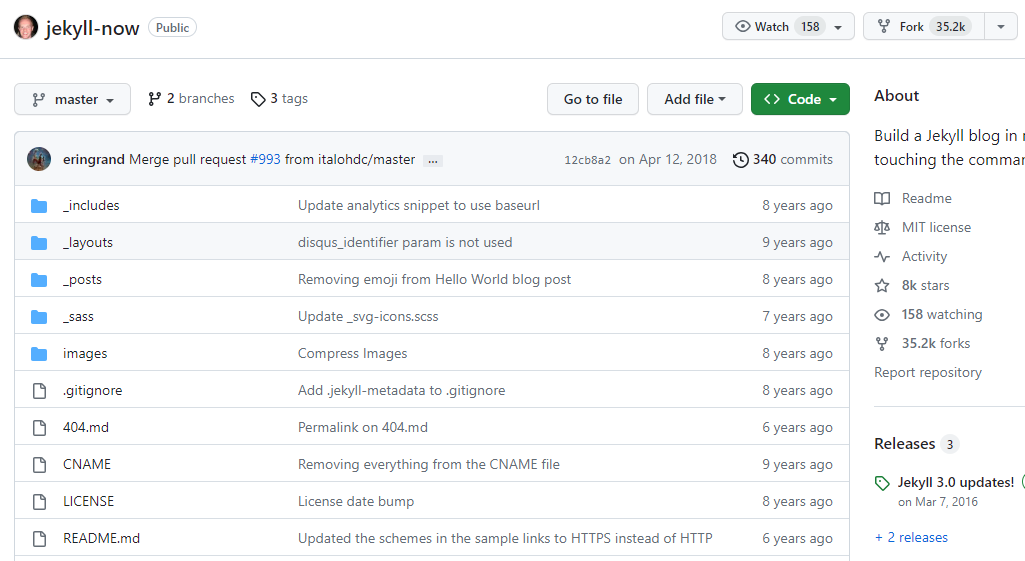Viewport: 1025px width, 561px height.
Task: Jump to the Readme link in About
Action: coord(913,198)
